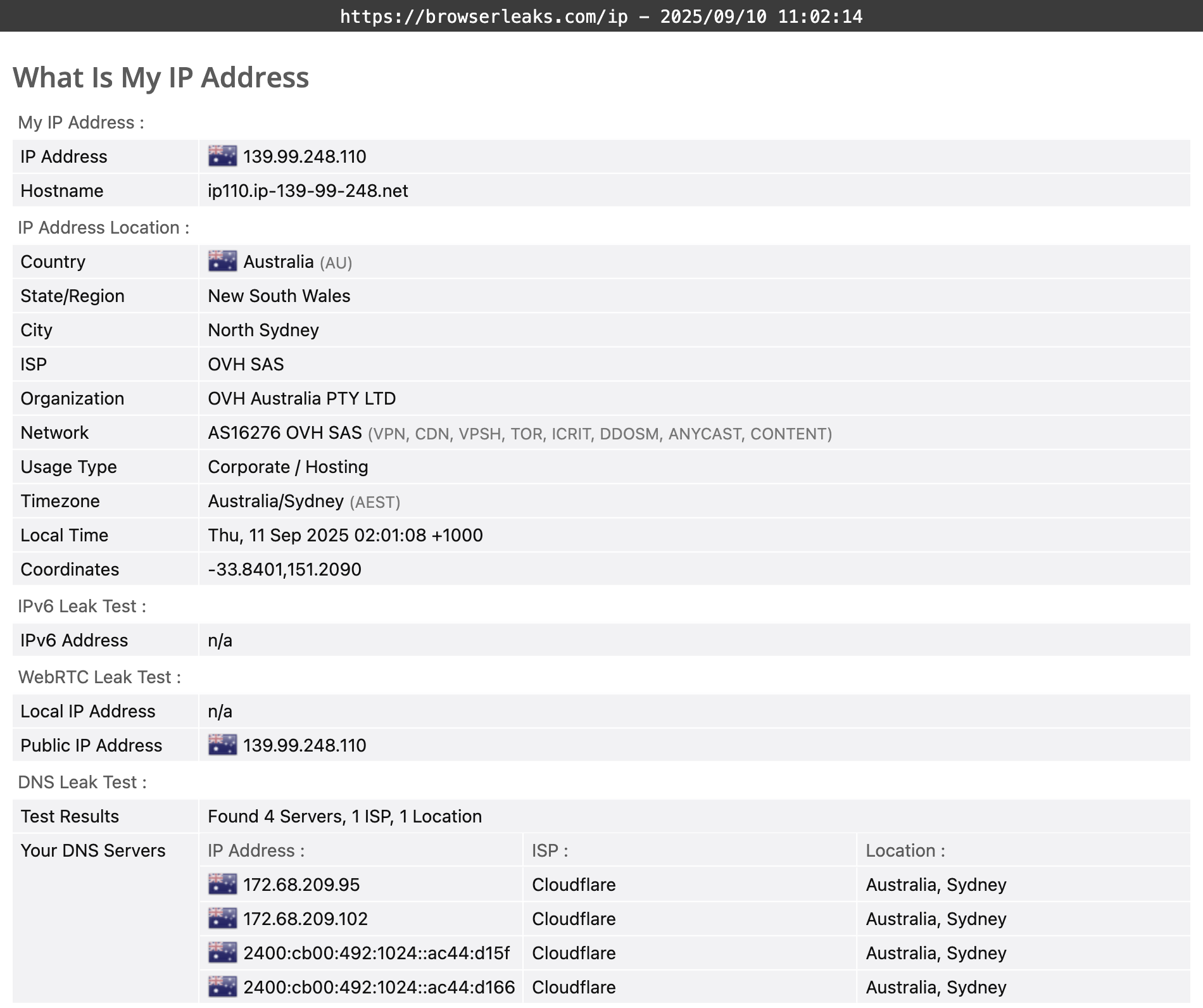Screen dimensions: 1203x1008
Task: Click the 'ISP :' DNS column header
Action: point(550,850)
